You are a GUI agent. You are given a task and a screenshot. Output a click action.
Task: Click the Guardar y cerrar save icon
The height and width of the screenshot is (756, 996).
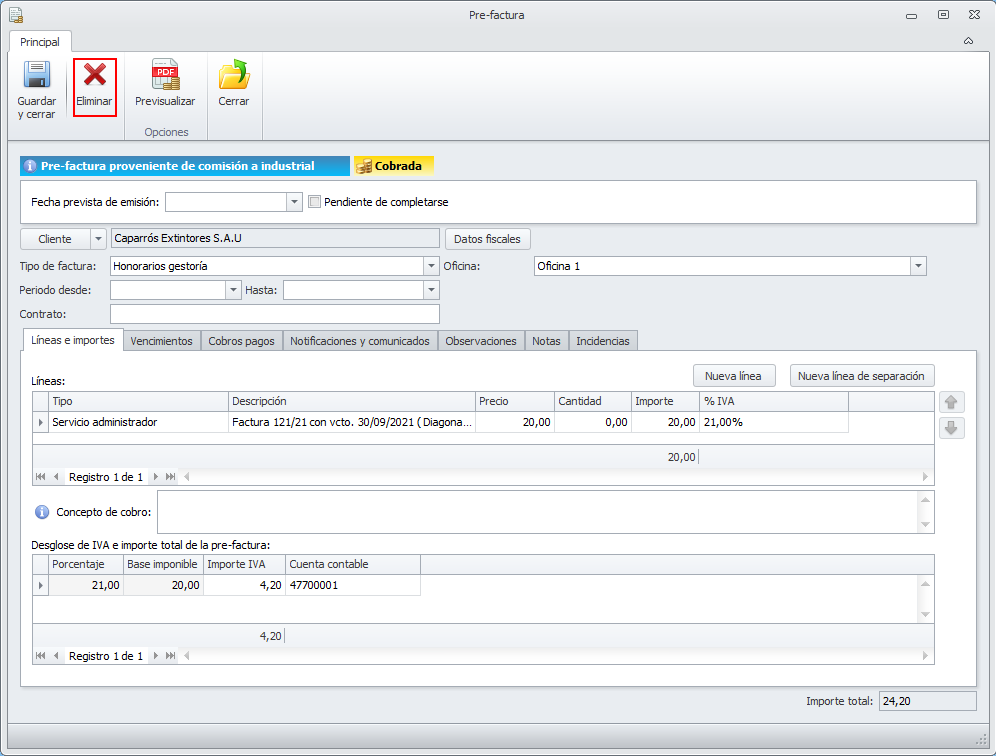point(36,77)
